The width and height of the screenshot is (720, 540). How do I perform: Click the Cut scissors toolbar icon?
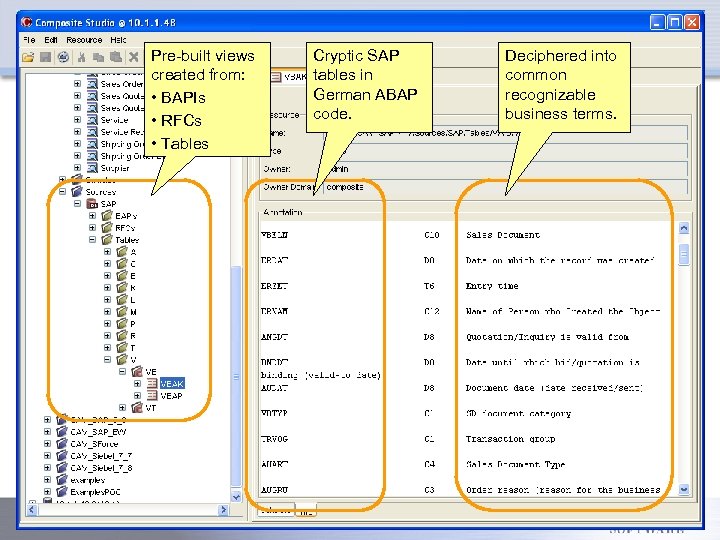(82, 57)
